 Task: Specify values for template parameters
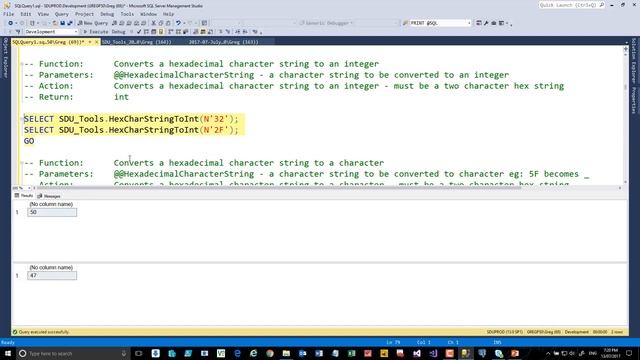point(255,31)
